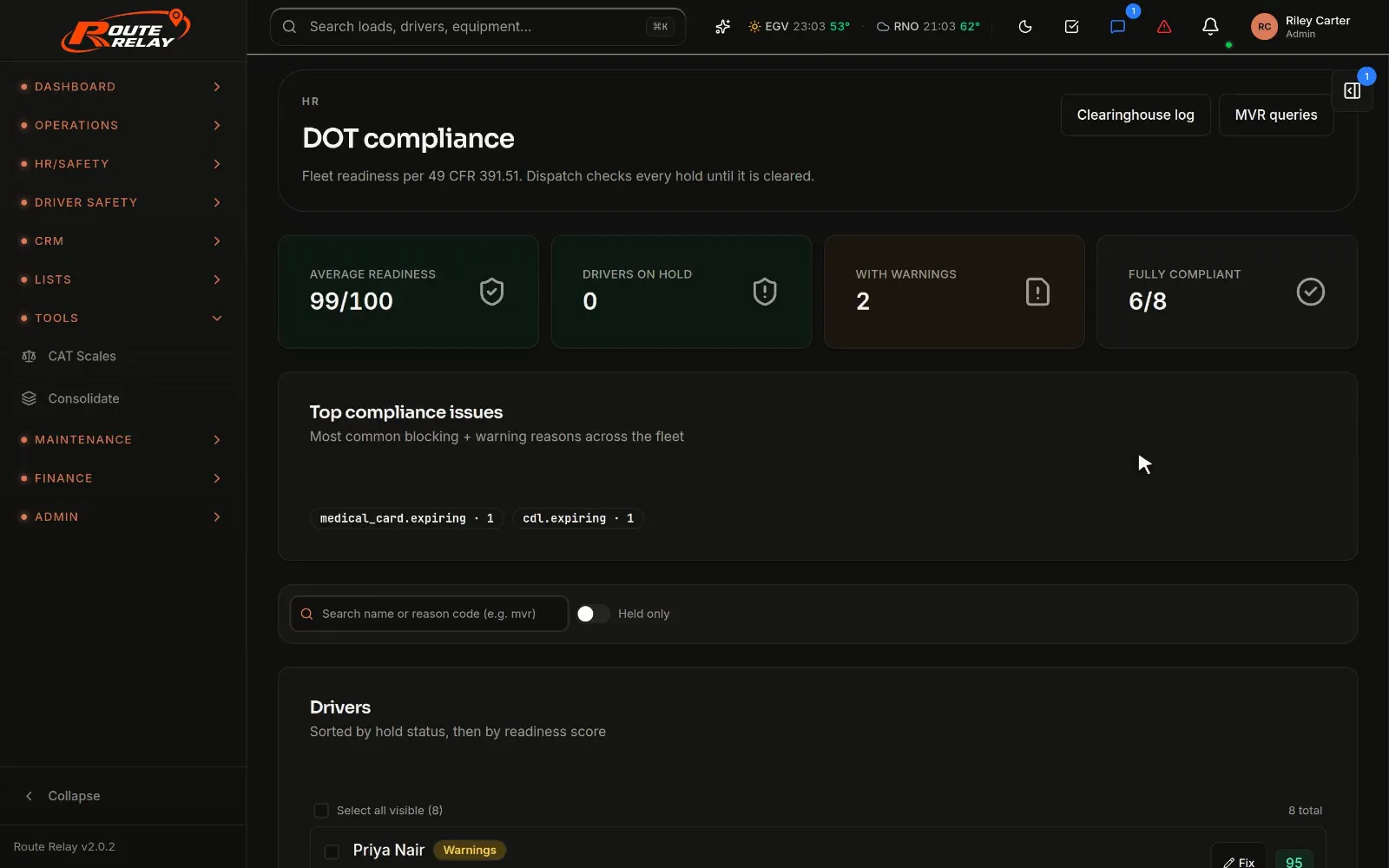
Task: Toggle dark mode moon icon
Action: (1025, 27)
